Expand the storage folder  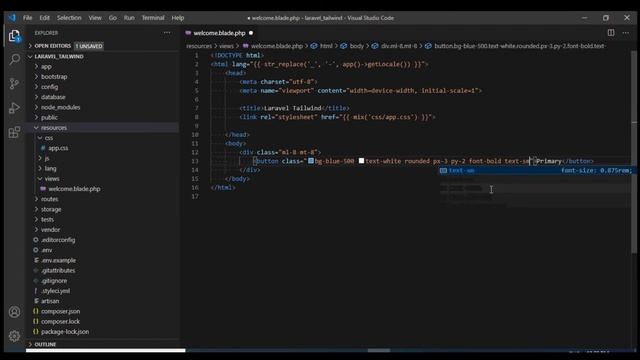coord(51,209)
